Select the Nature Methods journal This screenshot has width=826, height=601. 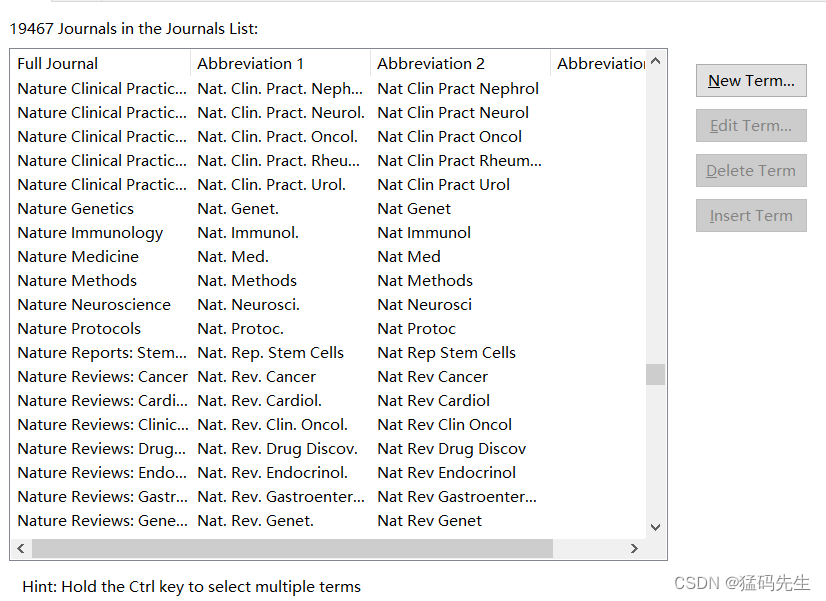pos(77,281)
